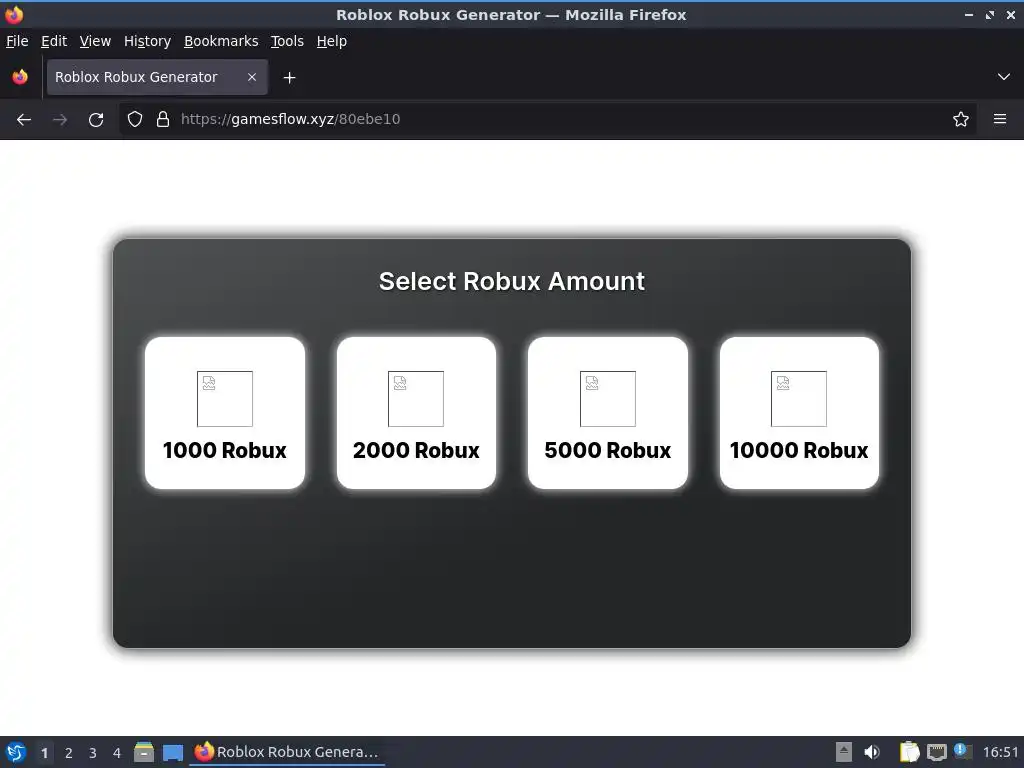Image resolution: width=1024 pixels, height=768 pixels.
Task: Switch to workspace 2
Action: coord(69,753)
